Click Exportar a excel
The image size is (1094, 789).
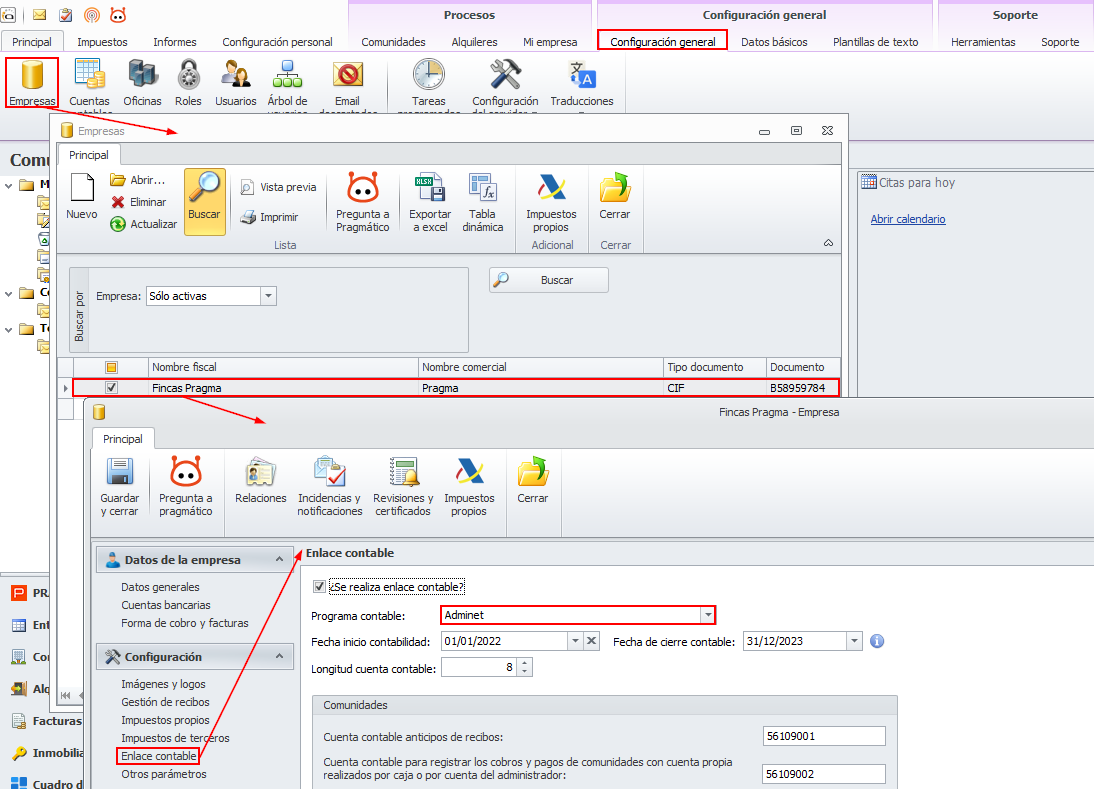point(430,202)
